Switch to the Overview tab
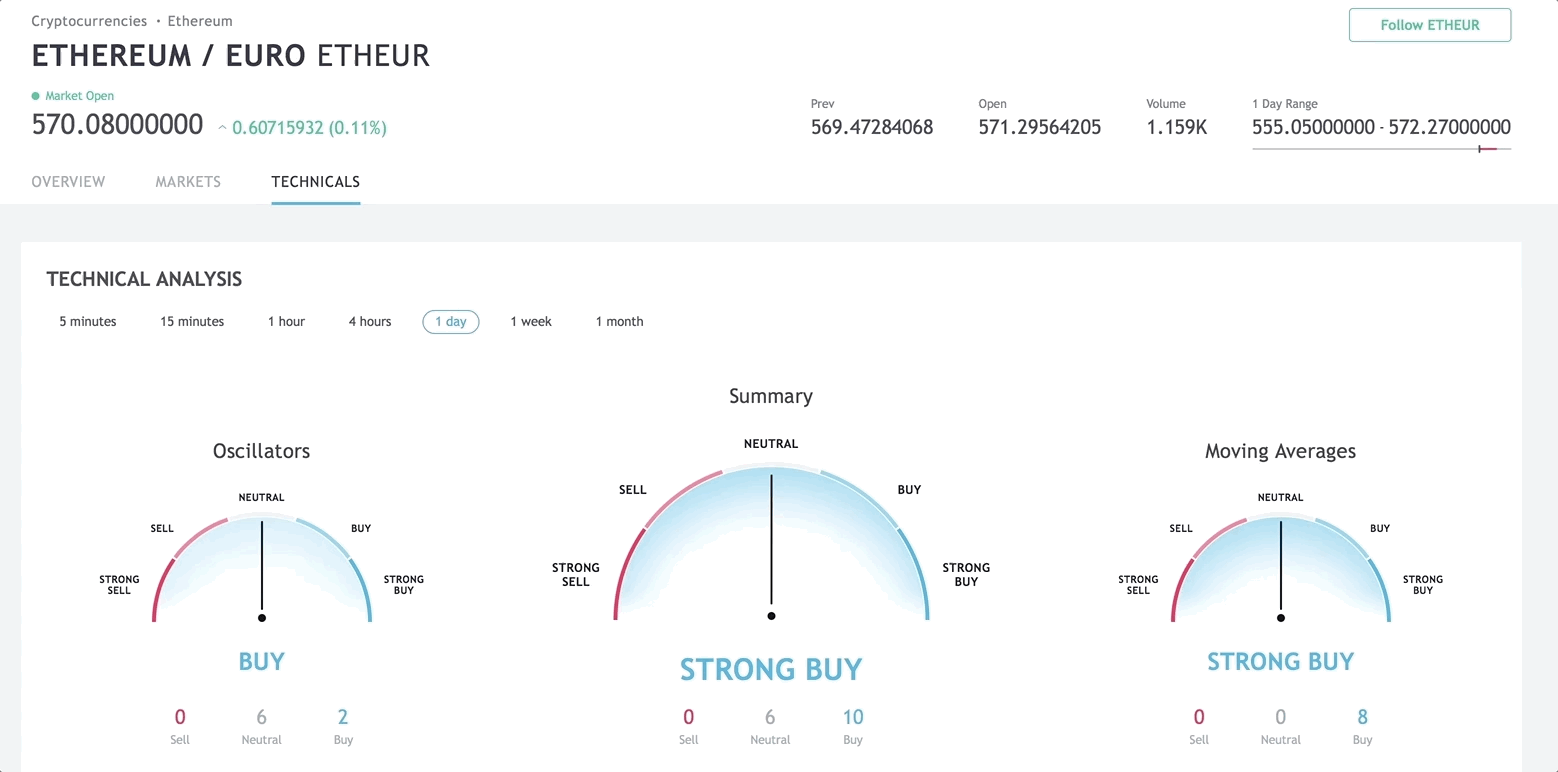Viewport: 1558px width, 772px height. click(68, 182)
